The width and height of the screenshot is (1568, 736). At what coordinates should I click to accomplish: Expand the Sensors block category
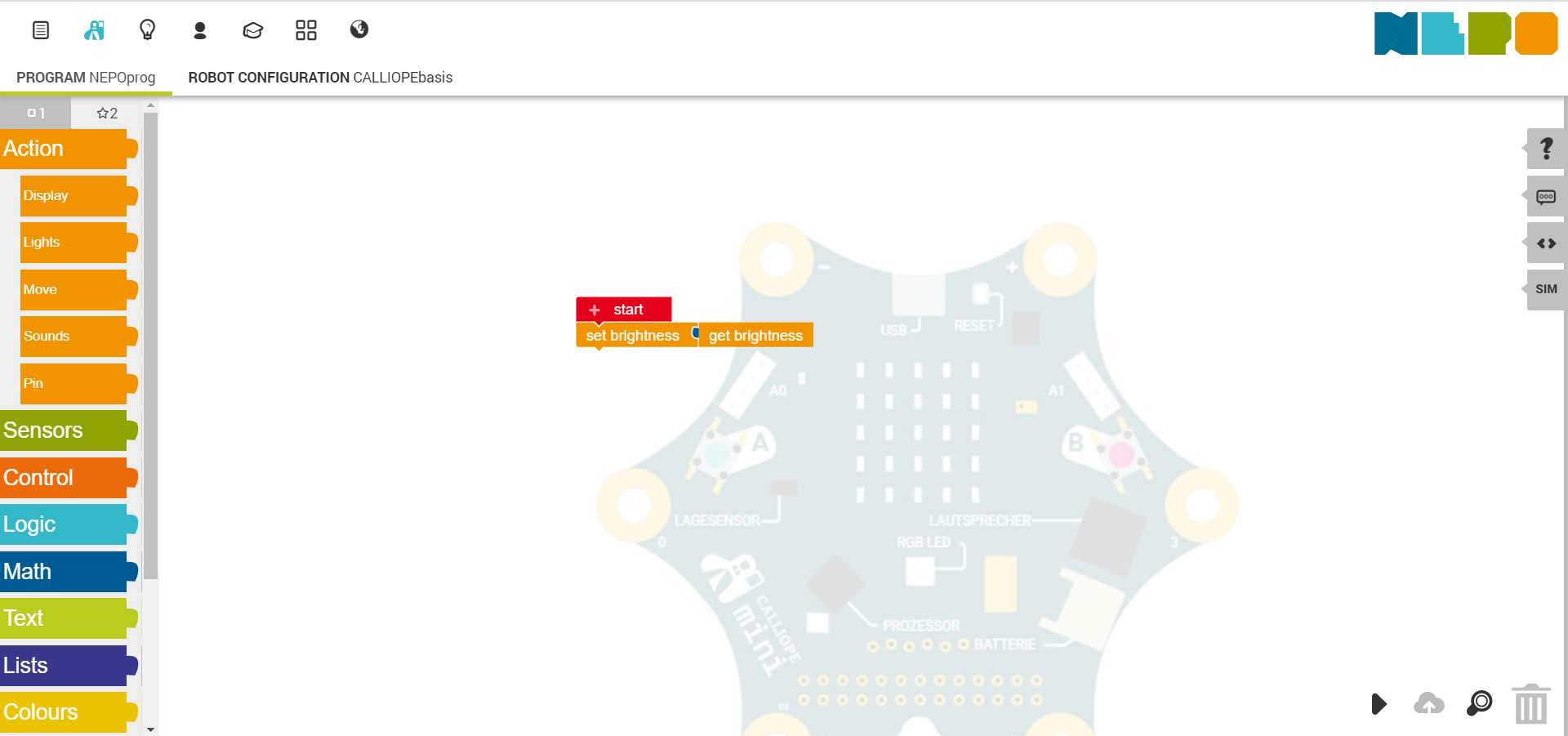(43, 430)
